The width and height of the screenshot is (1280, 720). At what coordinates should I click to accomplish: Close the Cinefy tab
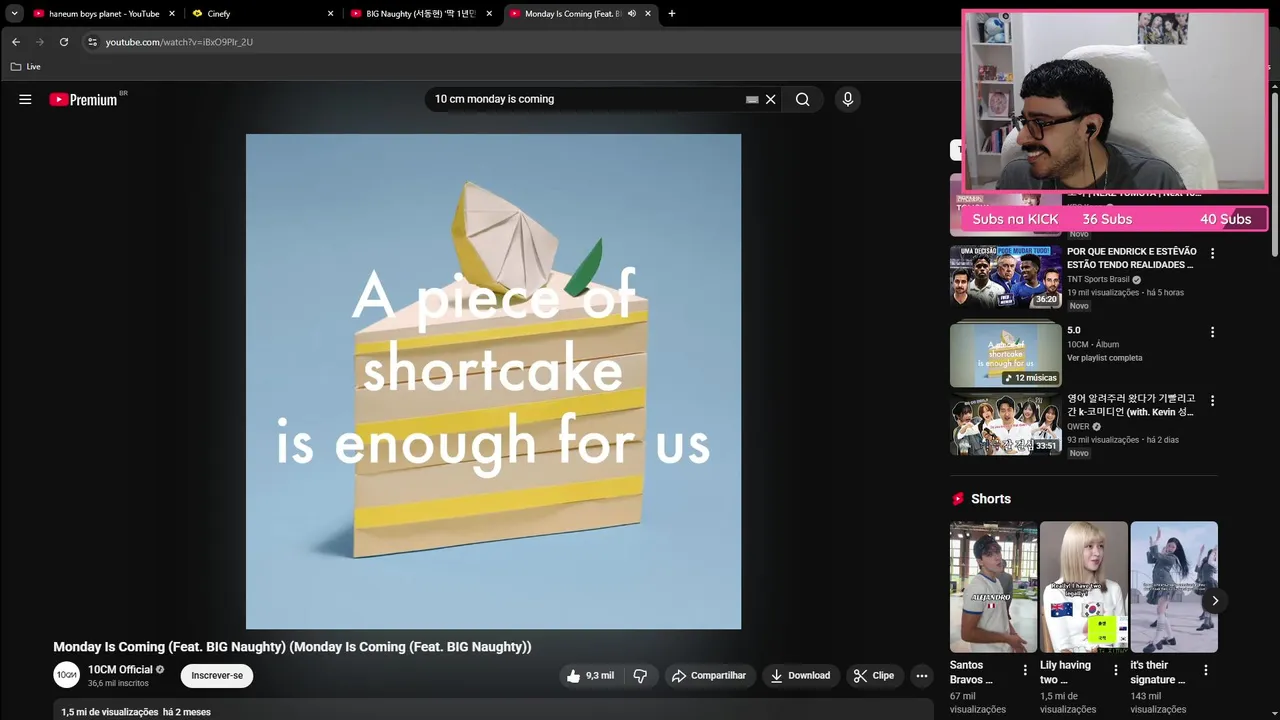(x=331, y=14)
